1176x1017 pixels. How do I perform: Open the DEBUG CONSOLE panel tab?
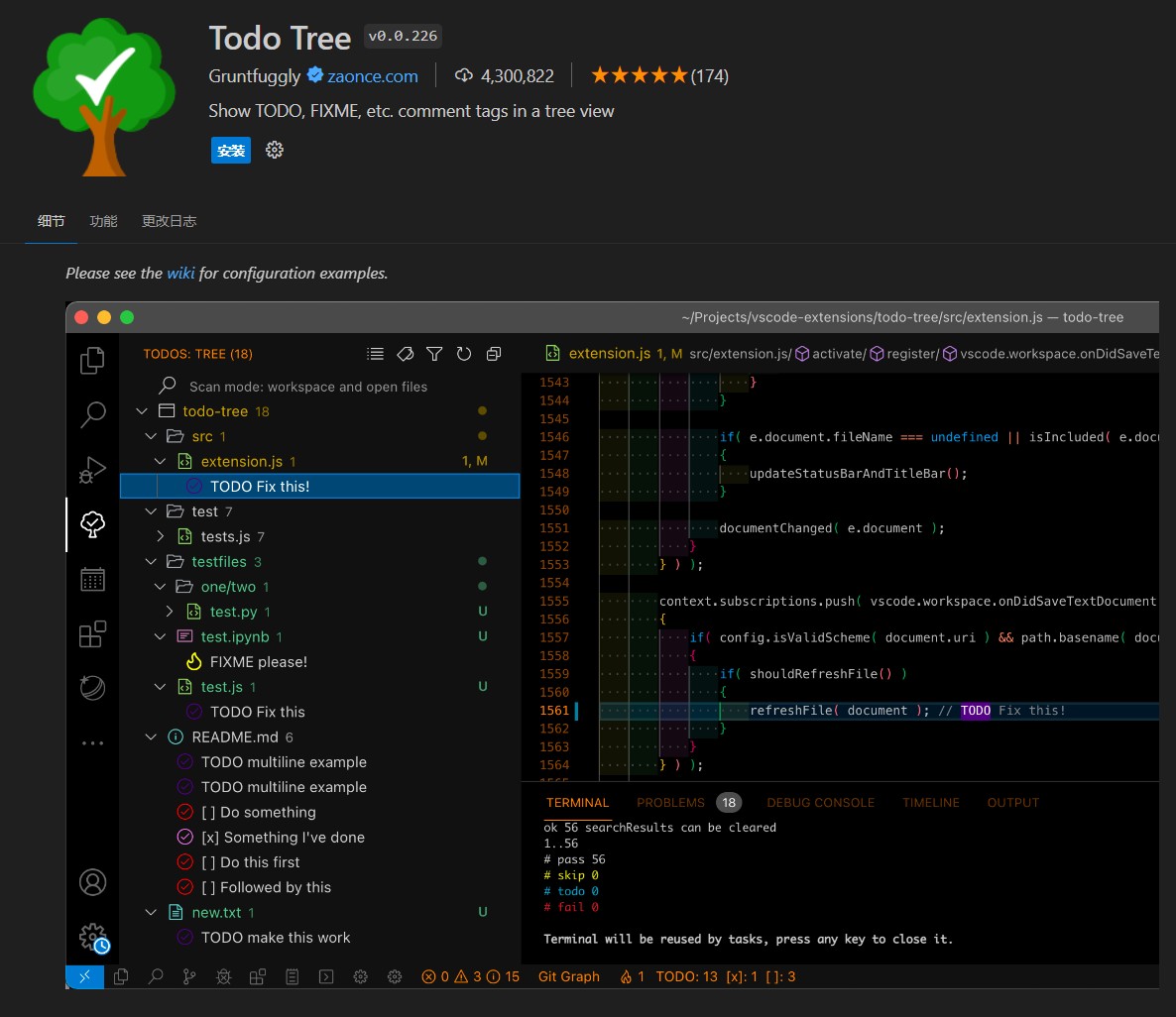(x=820, y=803)
